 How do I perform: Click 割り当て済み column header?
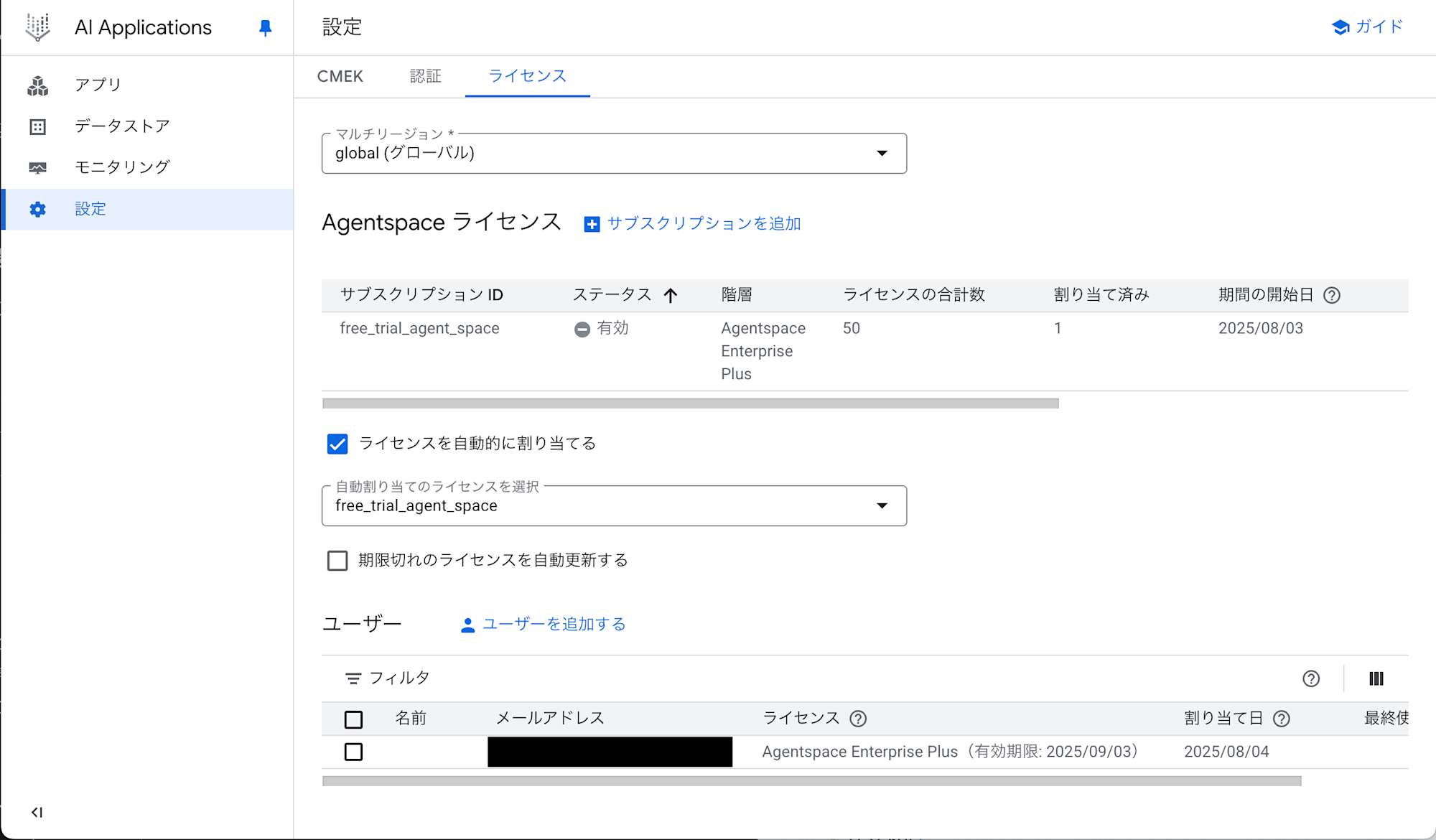[1101, 295]
